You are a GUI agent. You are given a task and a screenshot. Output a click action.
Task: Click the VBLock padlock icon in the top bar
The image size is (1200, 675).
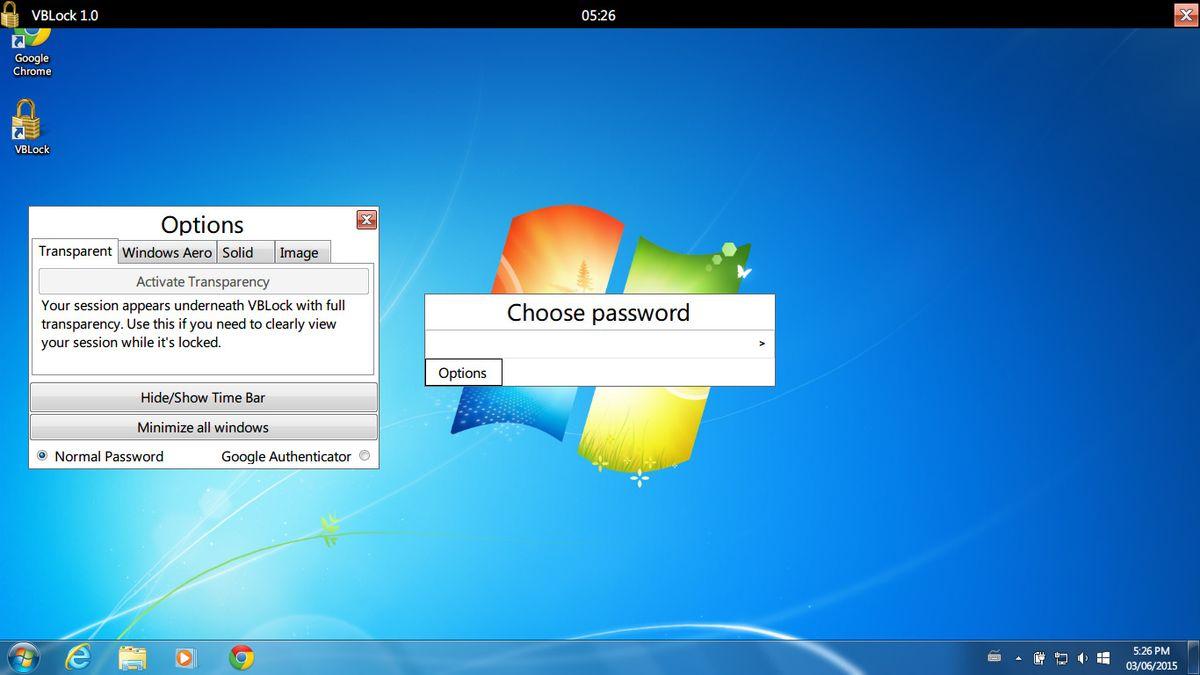pyautogui.click(x=11, y=14)
